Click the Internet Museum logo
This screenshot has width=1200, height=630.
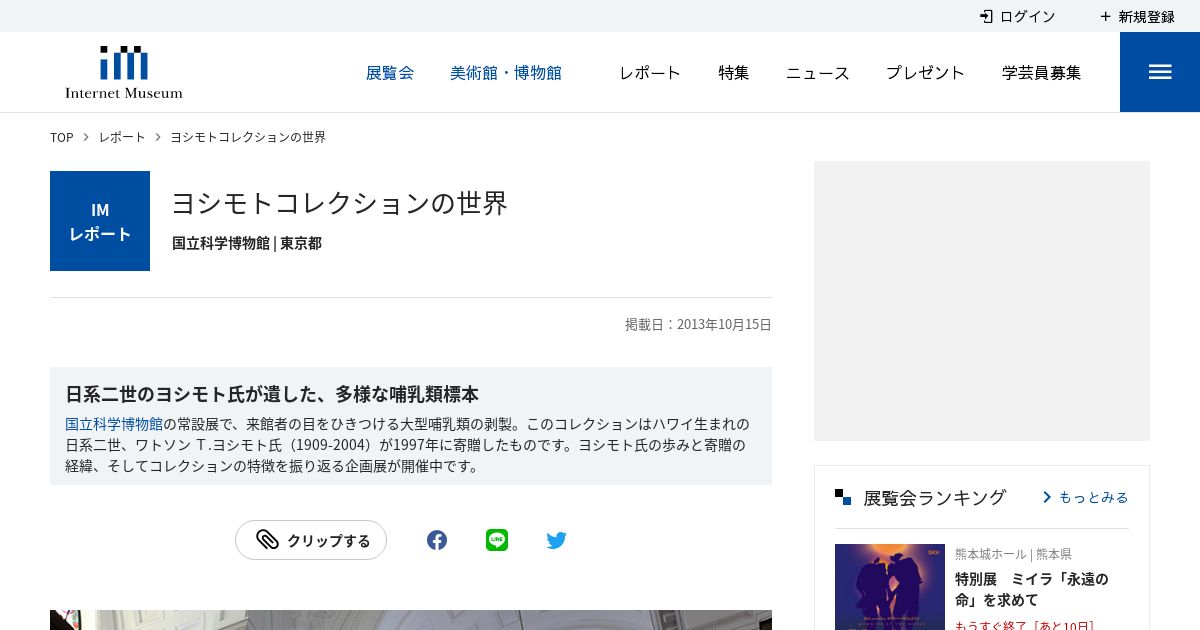tap(124, 72)
